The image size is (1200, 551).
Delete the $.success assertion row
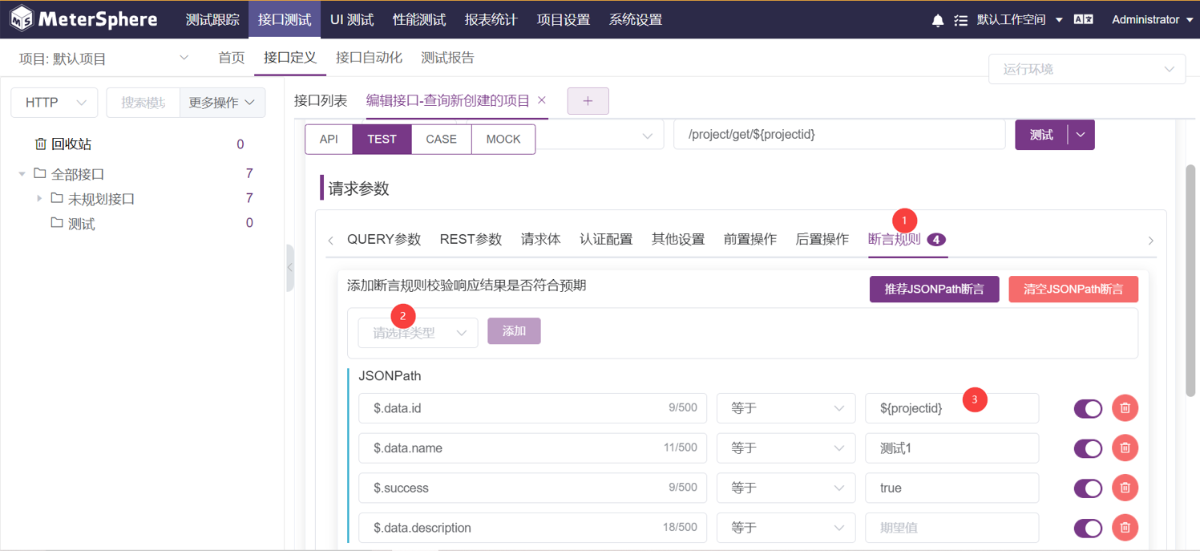(x=1125, y=488)
